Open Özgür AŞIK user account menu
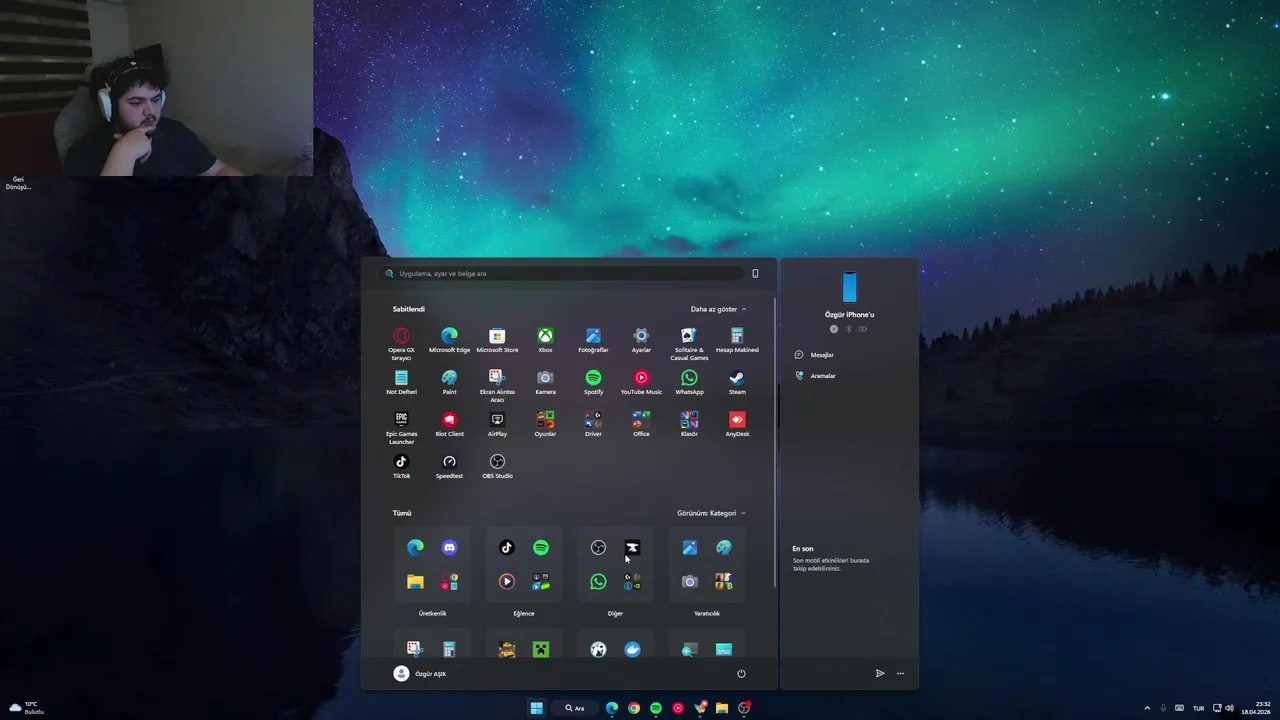 (420, 674)
